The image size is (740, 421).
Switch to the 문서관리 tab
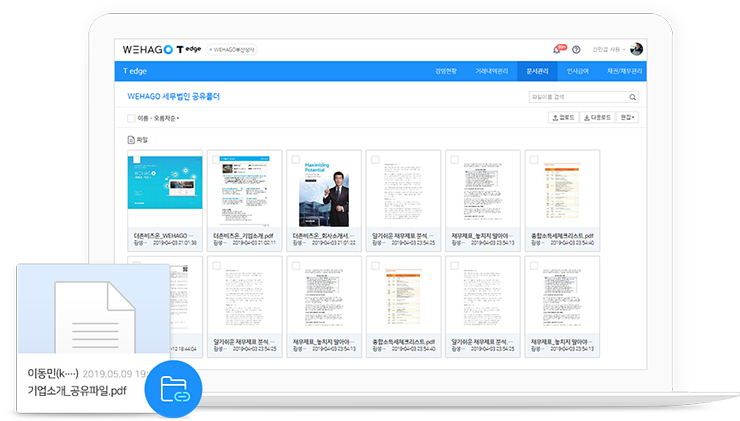537,72
